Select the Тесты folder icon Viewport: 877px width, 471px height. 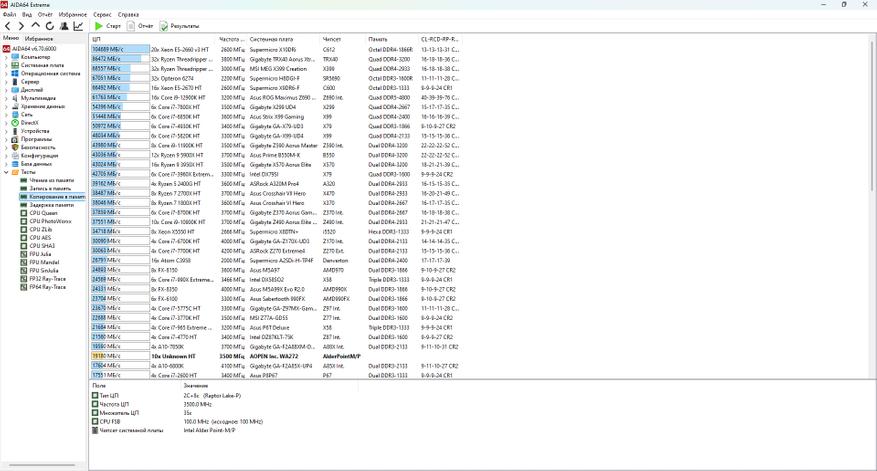(x=15, y=172)
